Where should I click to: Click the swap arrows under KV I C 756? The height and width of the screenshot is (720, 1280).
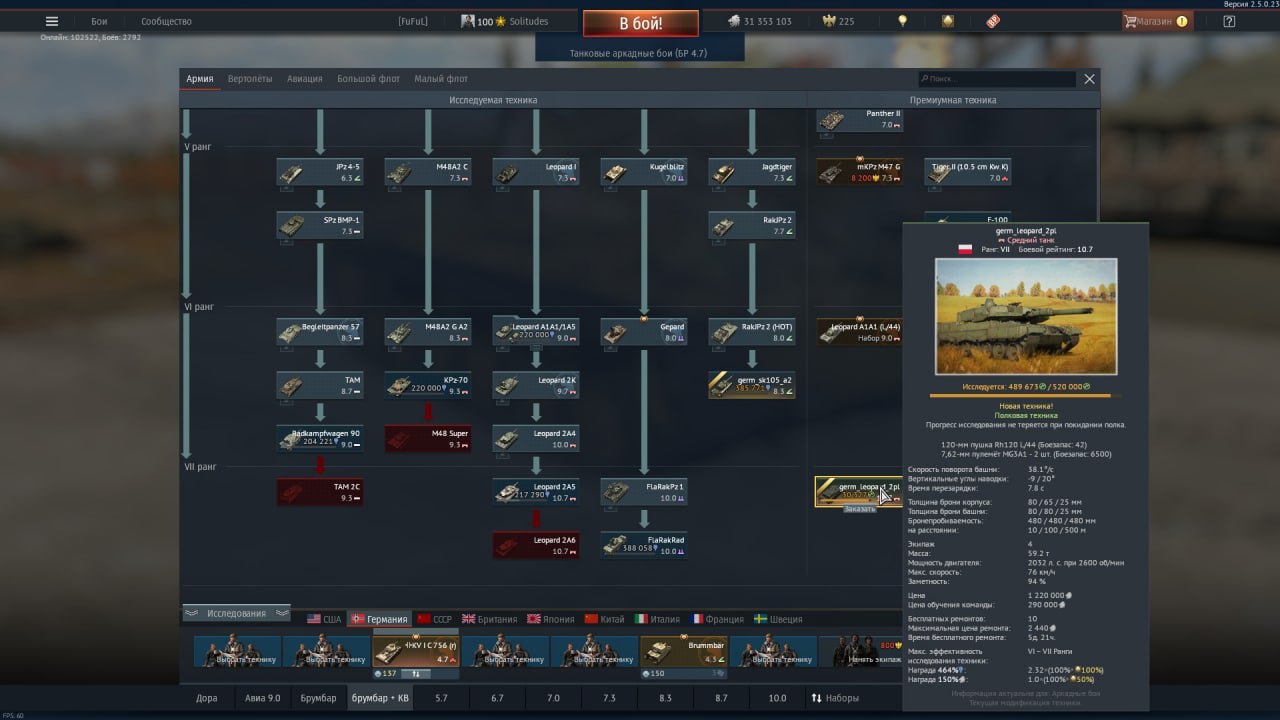pos(416,673)
